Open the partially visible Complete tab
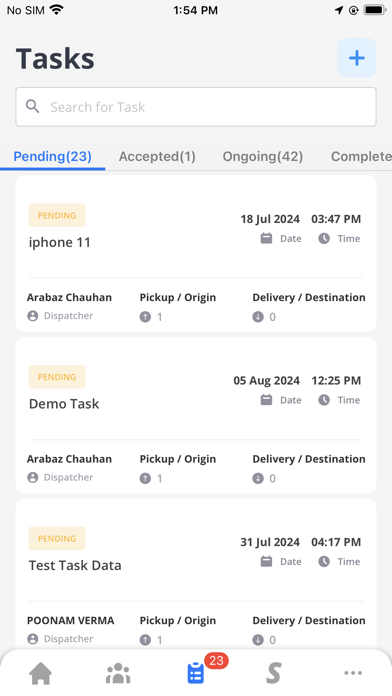Image resolution: width=392 pixels, height=696 pixels. coord(361,156)
